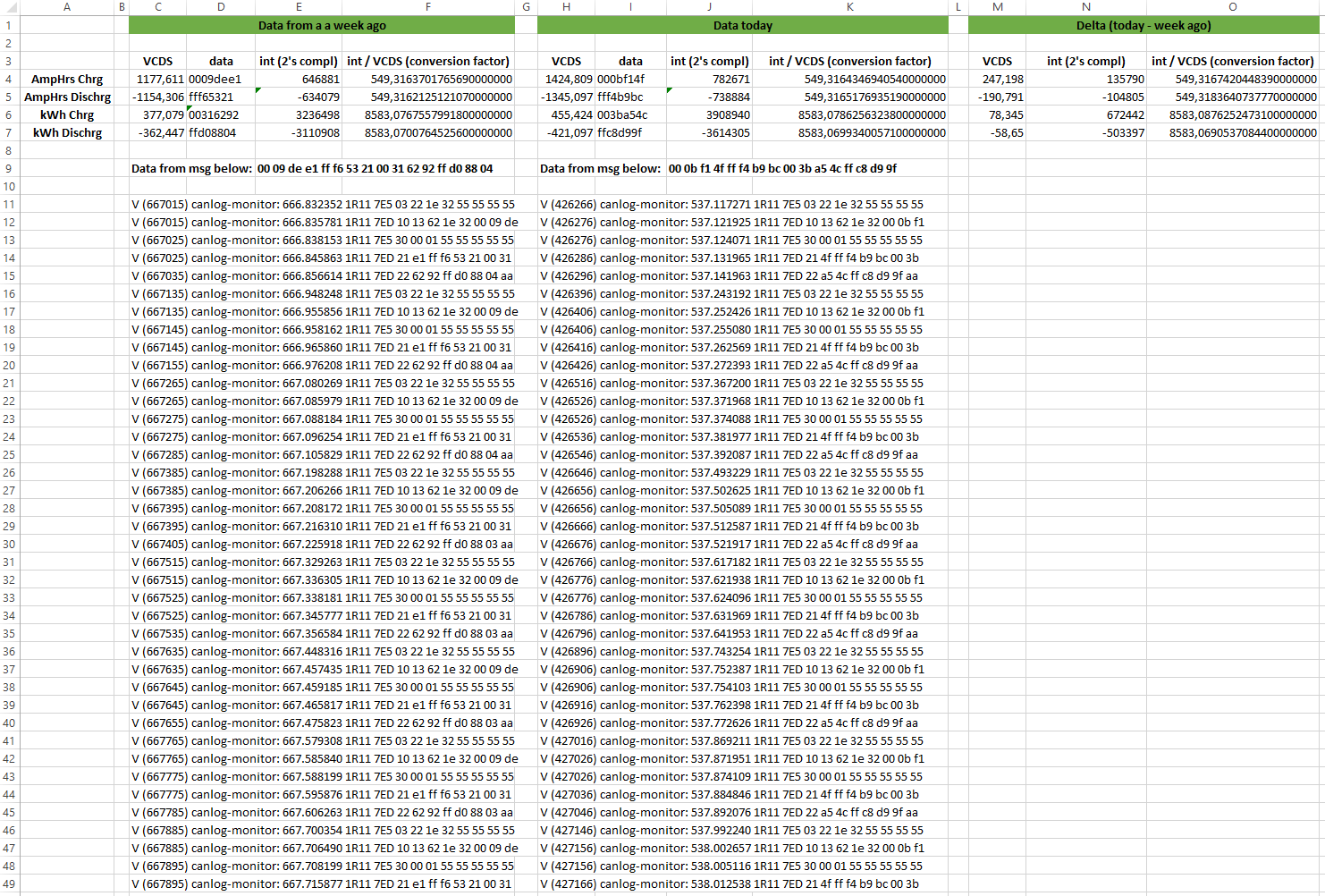
Task: Select the green "Data today" header cell
Action: tap(742, 25)
